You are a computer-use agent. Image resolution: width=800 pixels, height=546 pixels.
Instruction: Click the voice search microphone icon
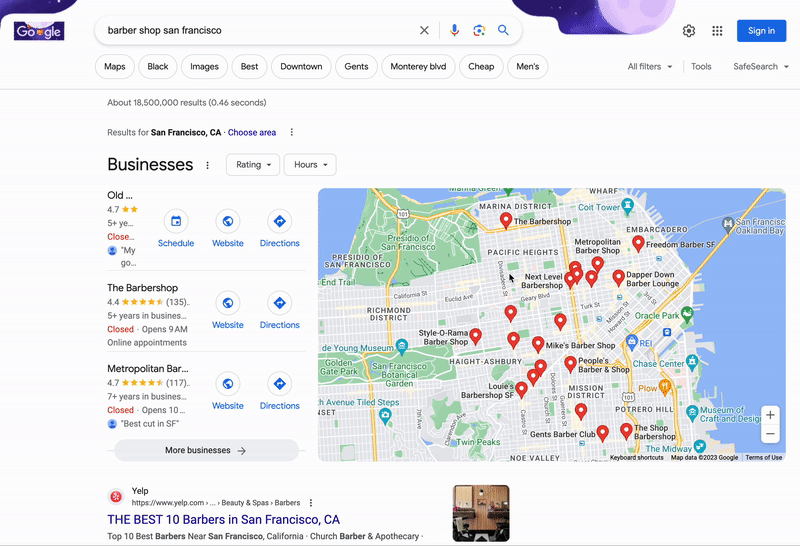coord(454,31)
